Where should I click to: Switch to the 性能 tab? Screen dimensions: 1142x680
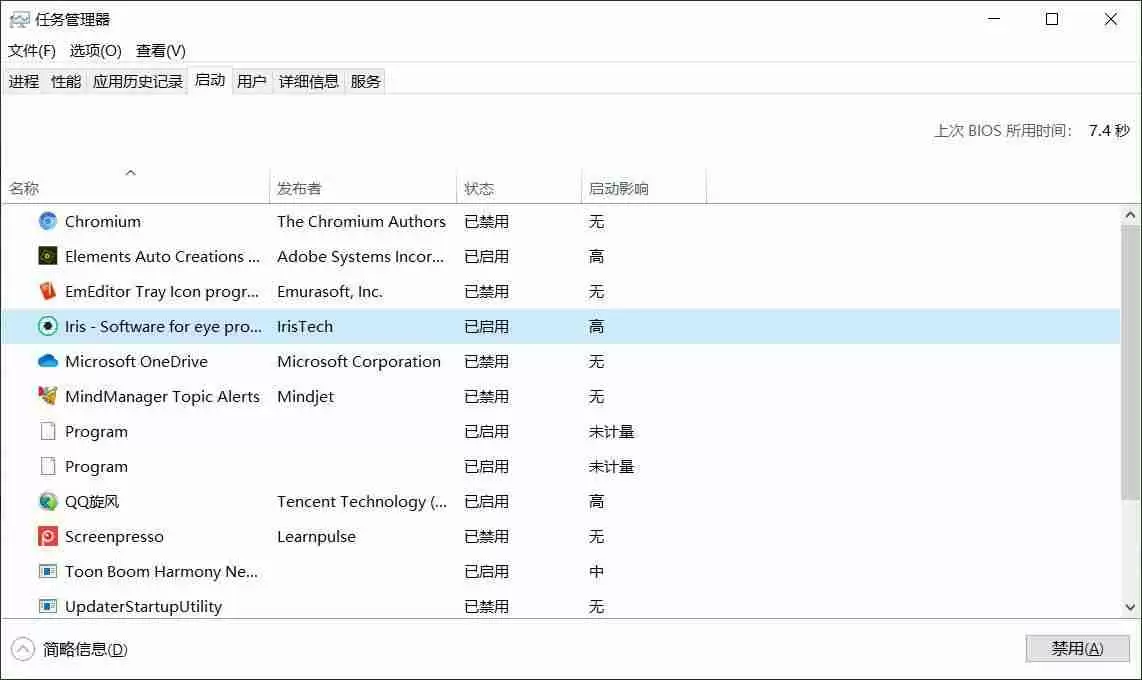pyautogui.click(x=64, y=81)
